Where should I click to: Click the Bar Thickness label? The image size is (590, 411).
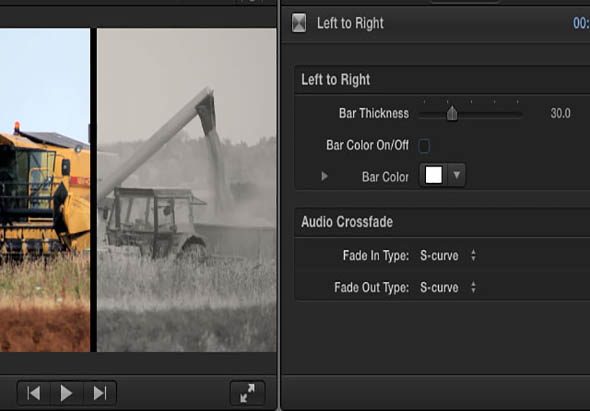coord(374,113)
